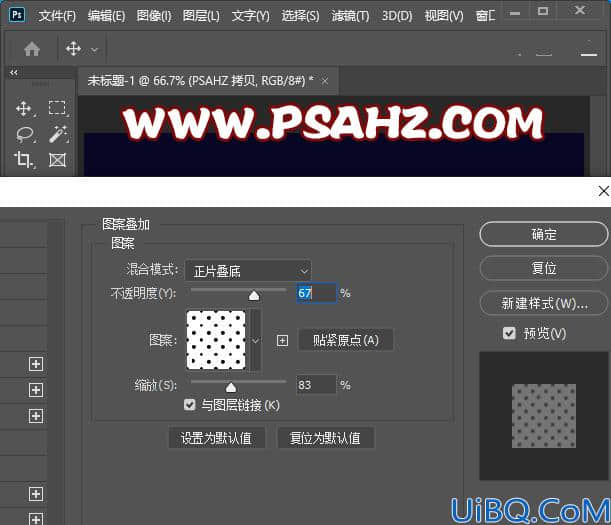Click the 缩放 scale slider handle
Viewport: 611px width, 525px height.
coord(231,387)
